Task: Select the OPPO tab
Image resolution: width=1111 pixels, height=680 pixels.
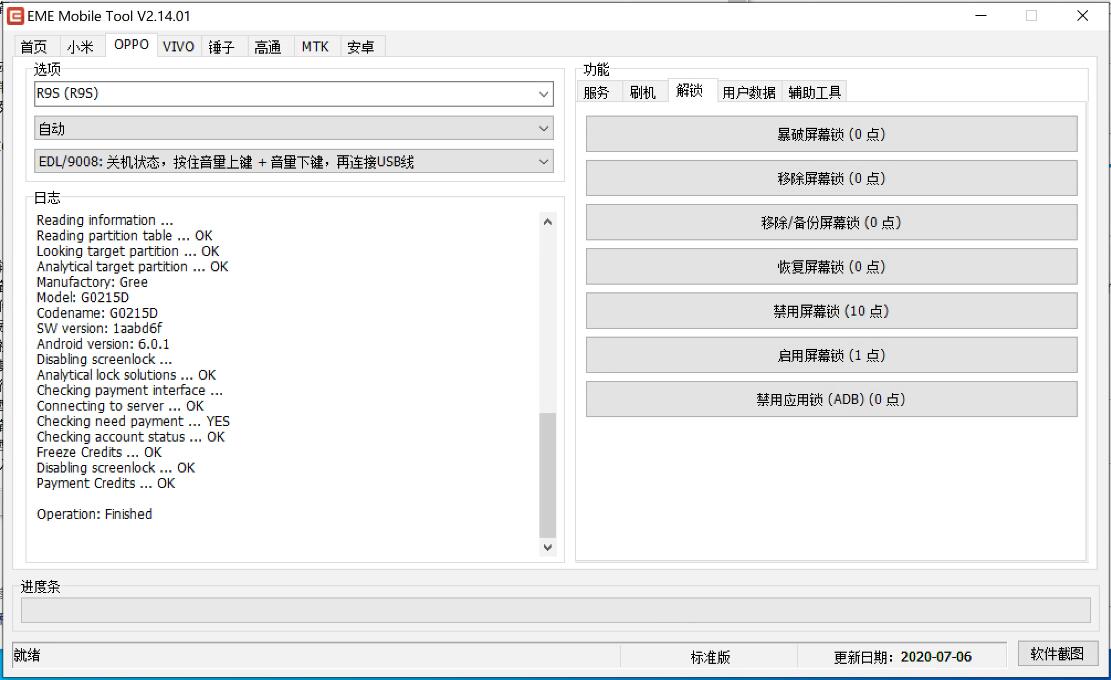Action: click(131, 45)
